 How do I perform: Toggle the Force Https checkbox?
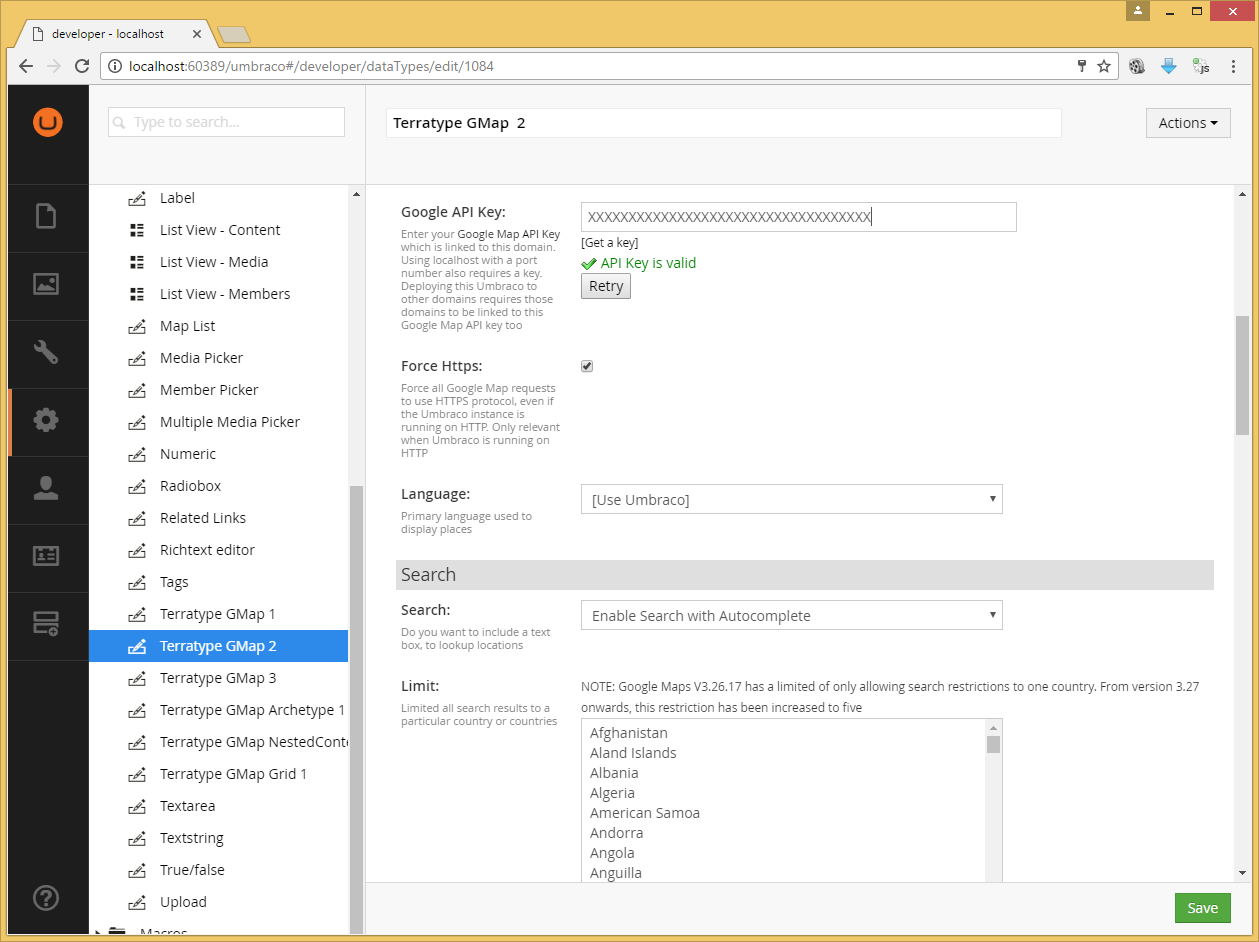tap(587, 366)
